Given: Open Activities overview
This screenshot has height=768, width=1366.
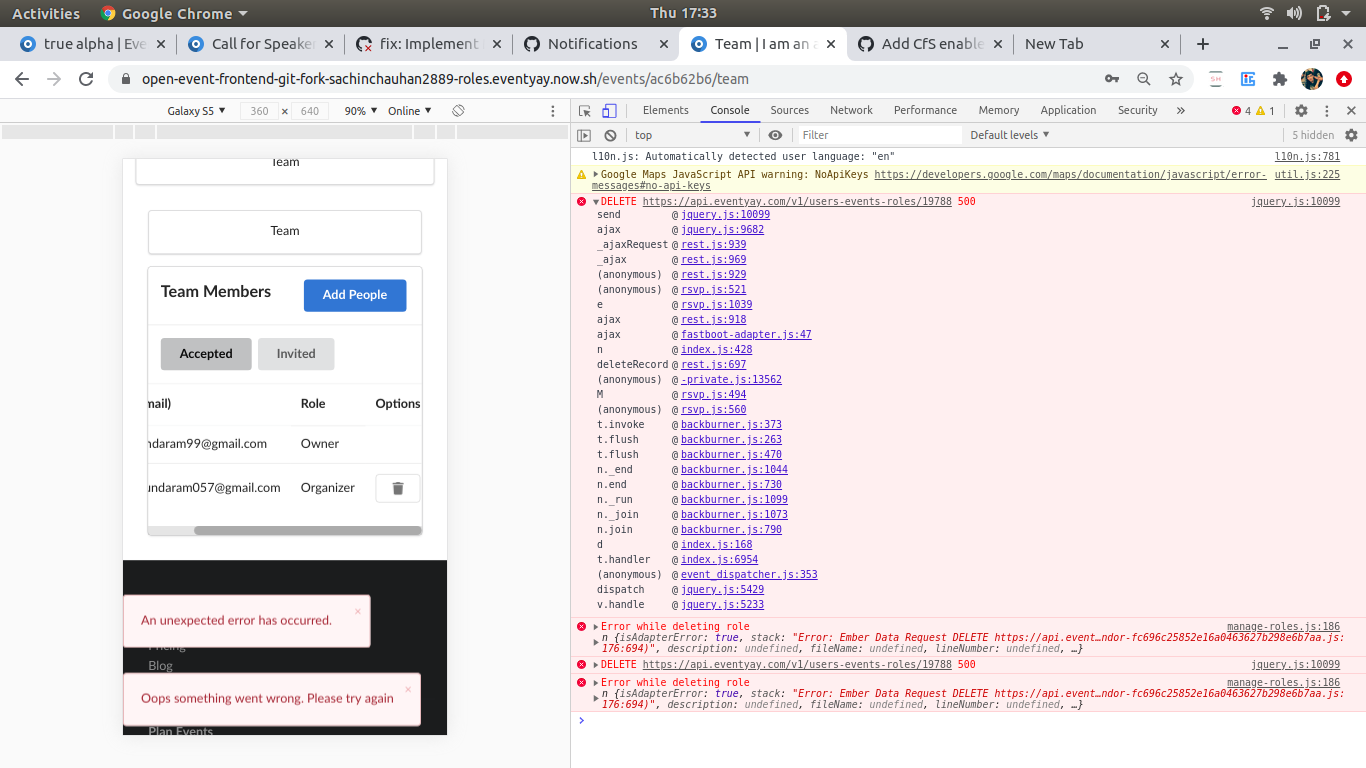Looking at the screenshot, I should point(46,14).
